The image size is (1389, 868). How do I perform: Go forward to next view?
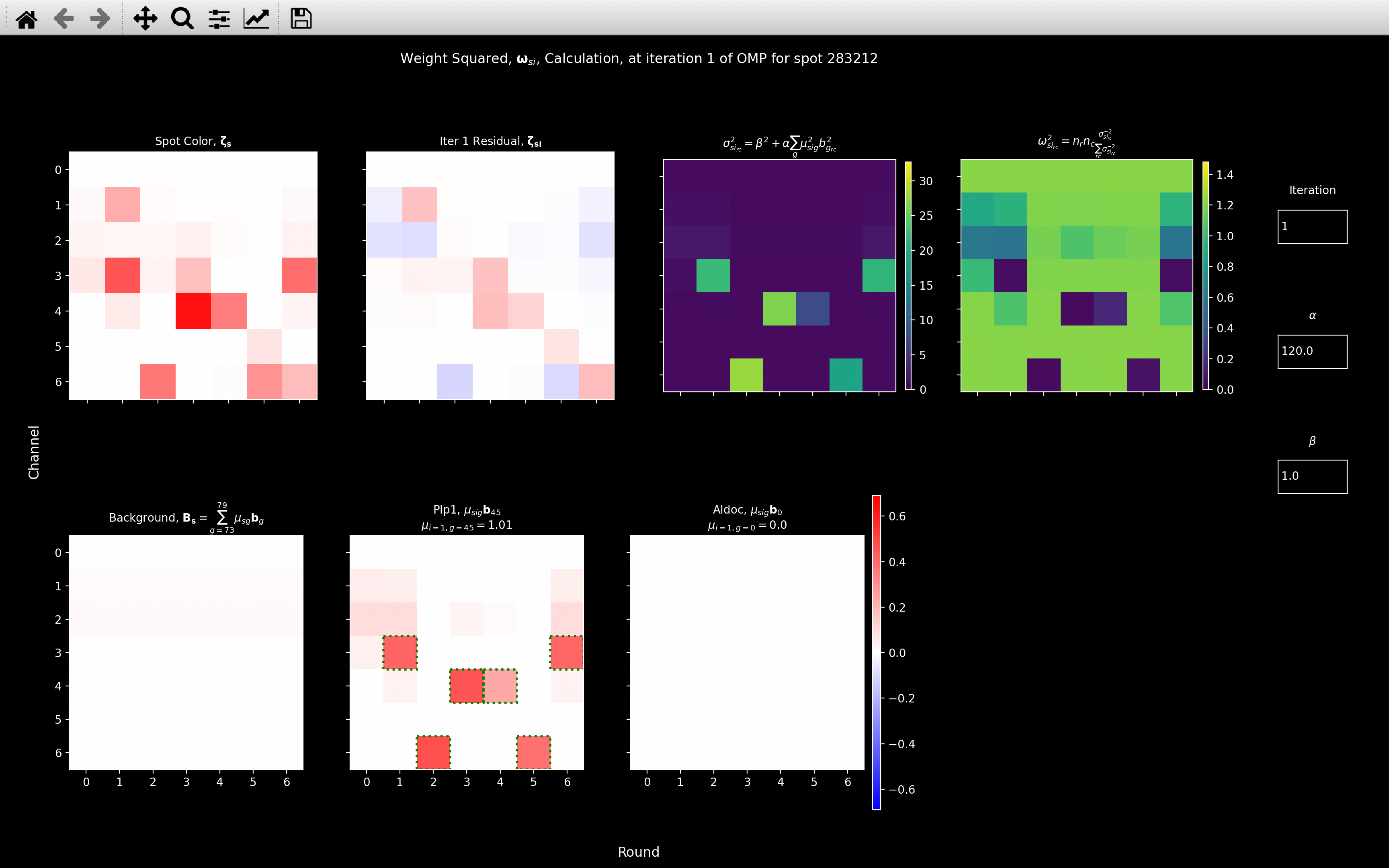pyautogui.click(x=100, y=19)
